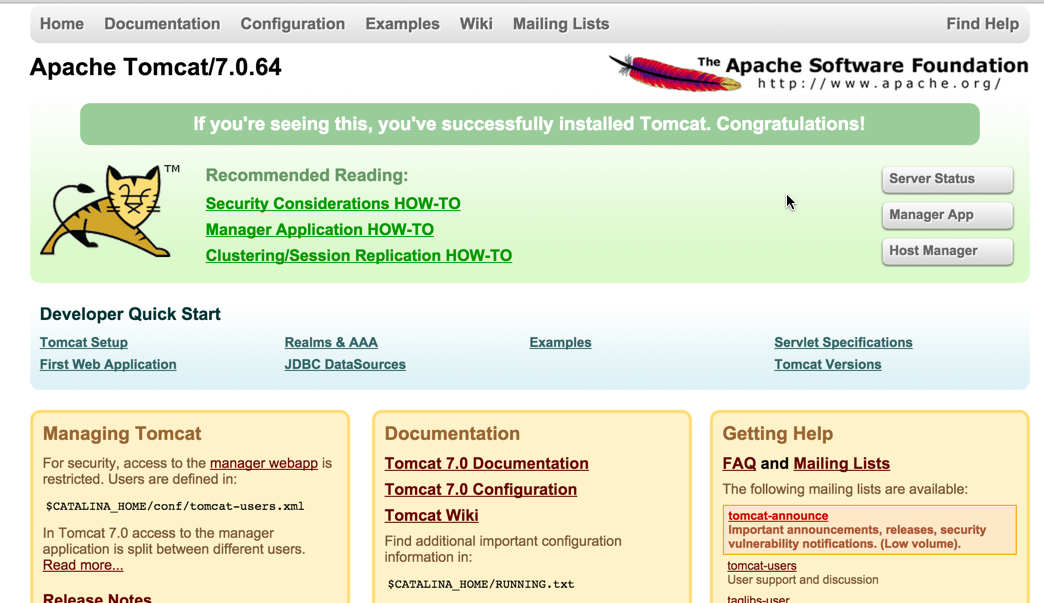The width and height of the screenshot is (1044, 603).
Task: Click the Recommended Reading heading
Action: coord(306,175)
